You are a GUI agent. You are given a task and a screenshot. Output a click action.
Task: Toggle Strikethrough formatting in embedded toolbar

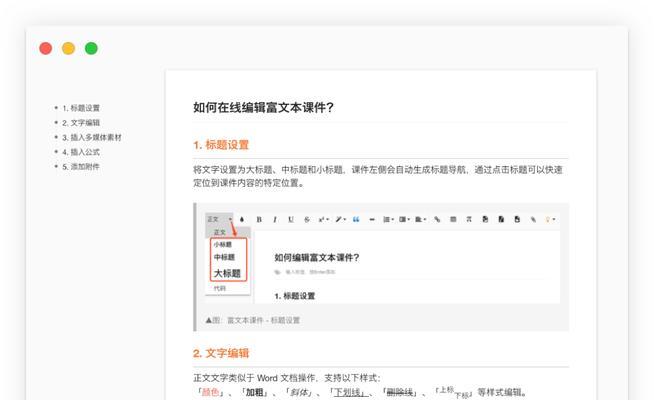pos(307,219)
